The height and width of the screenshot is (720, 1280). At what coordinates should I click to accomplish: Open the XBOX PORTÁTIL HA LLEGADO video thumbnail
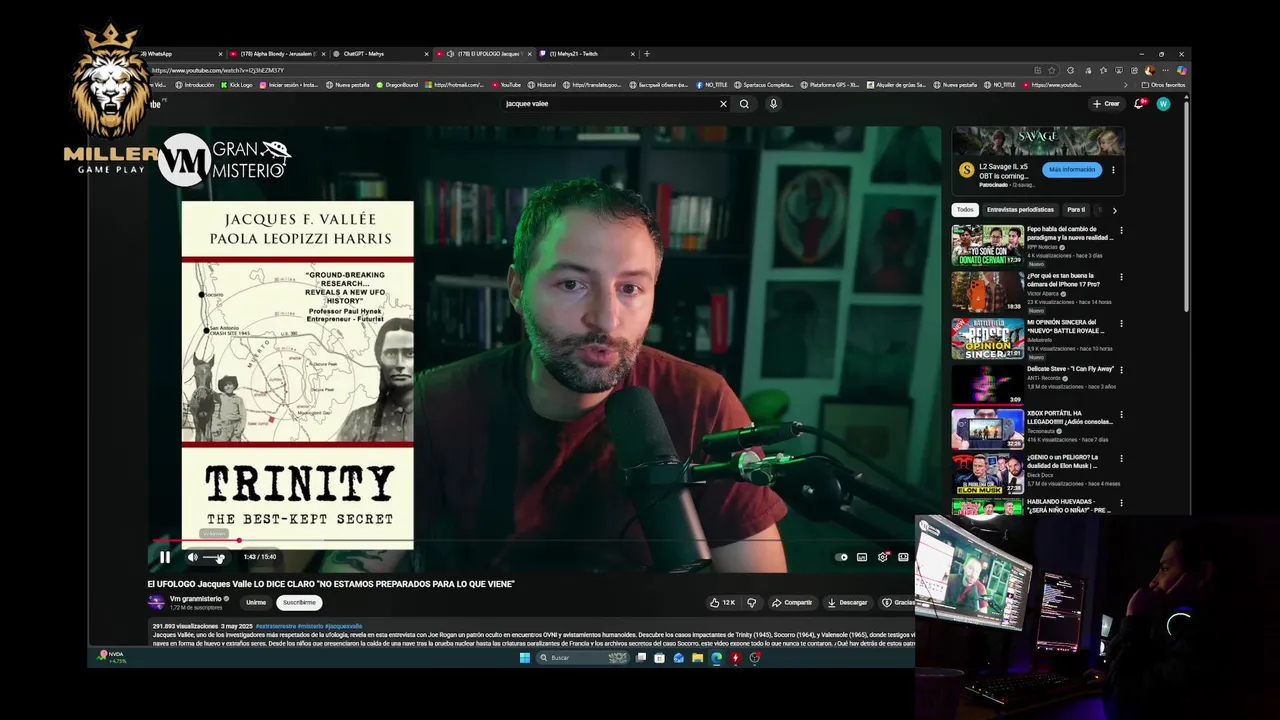(x=987, y=428)
